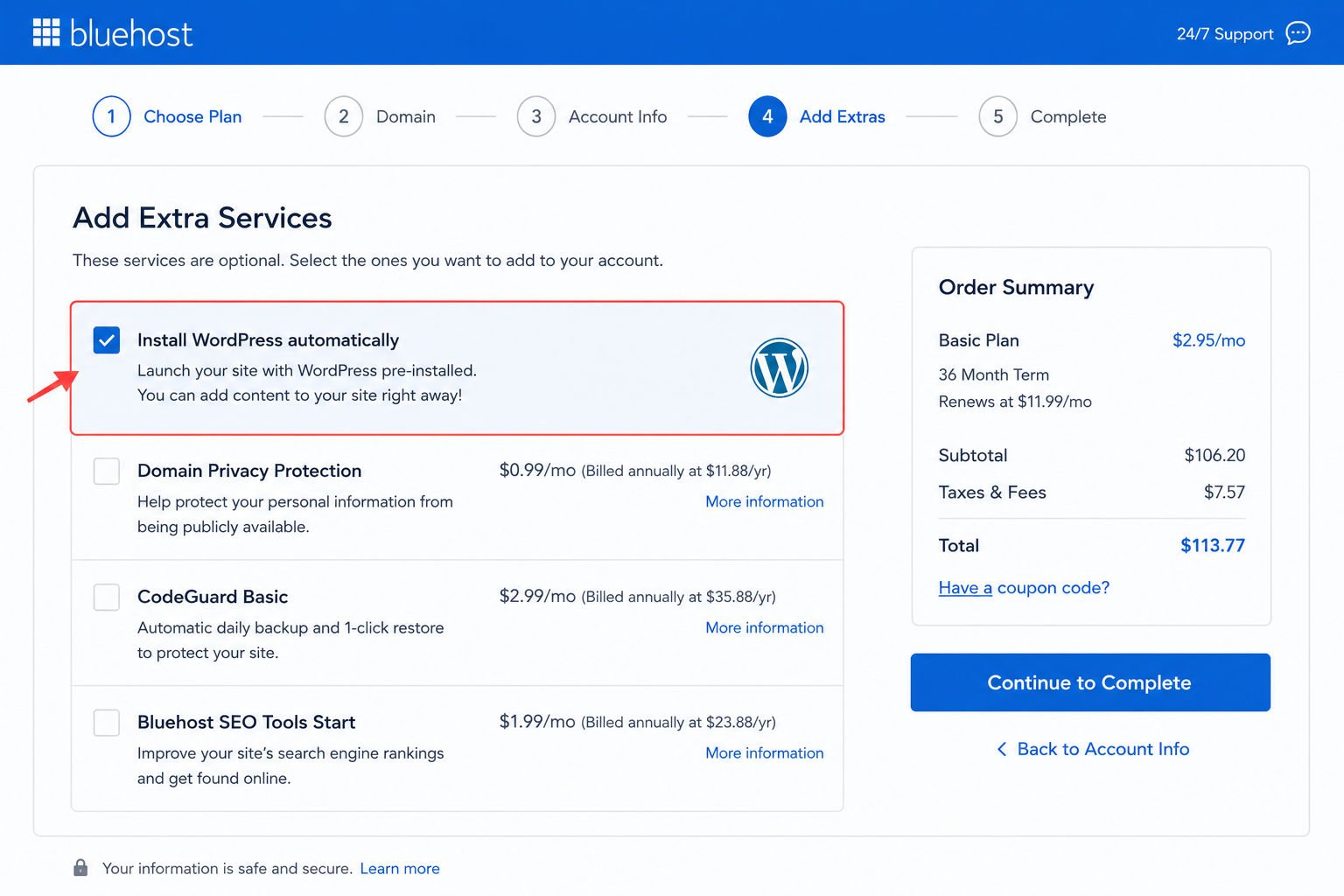Click Automatic daily backup description text
This screenshot has width=1344, height=896.
tap(290, 640)
